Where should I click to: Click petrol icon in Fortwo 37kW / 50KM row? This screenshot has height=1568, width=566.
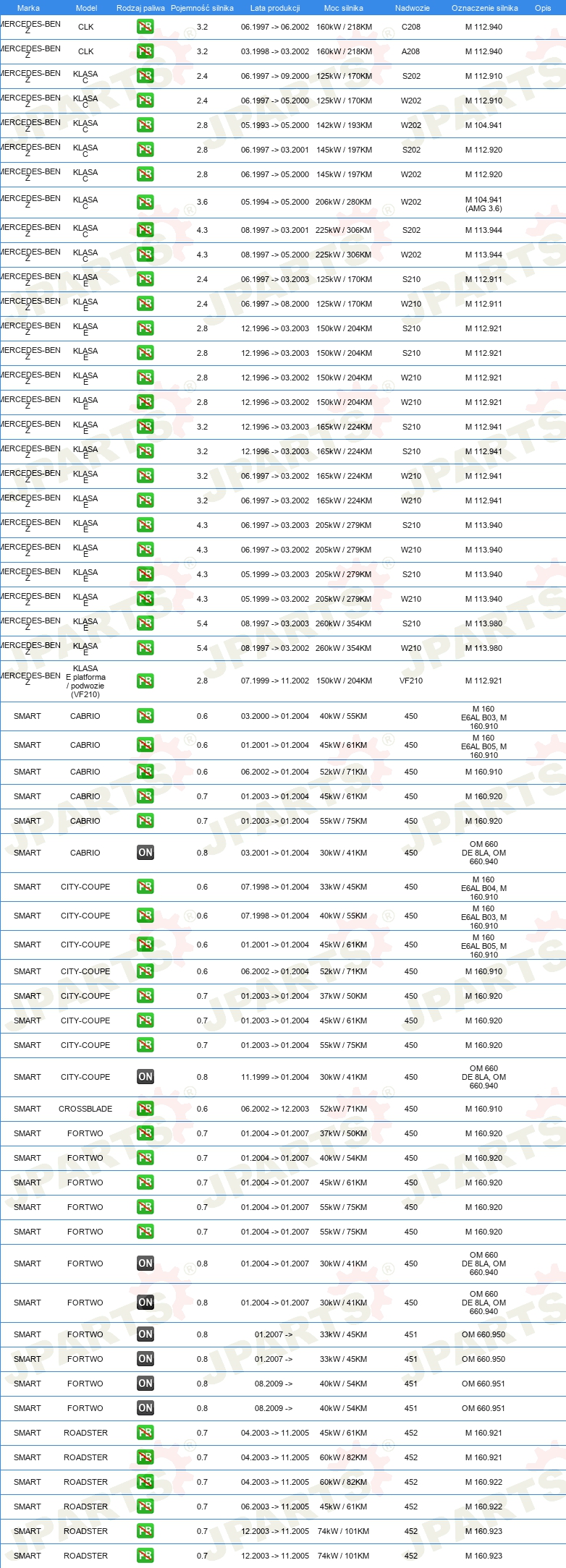[145, 1133]
